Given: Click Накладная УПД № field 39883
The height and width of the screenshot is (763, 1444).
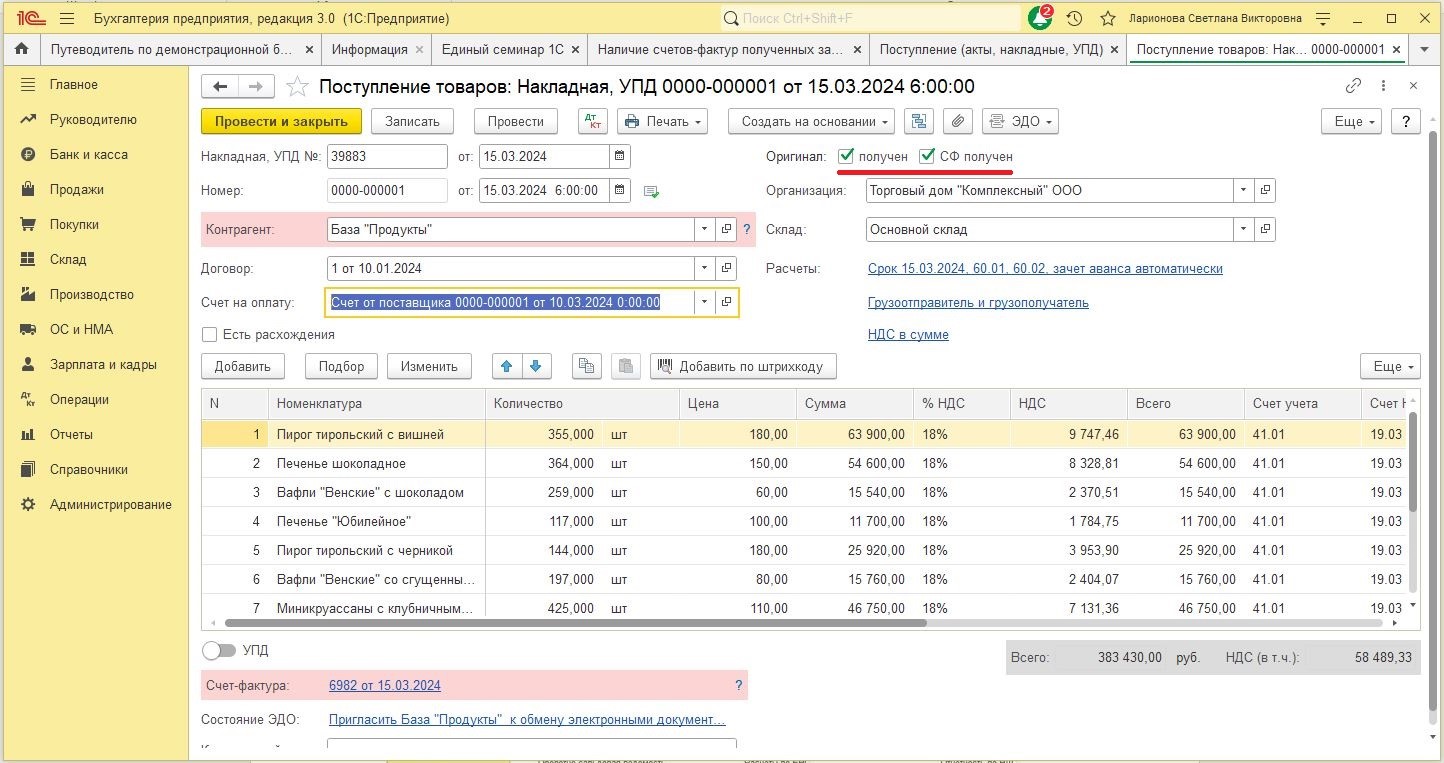Looking at the screenshot, I should point(387,156).
